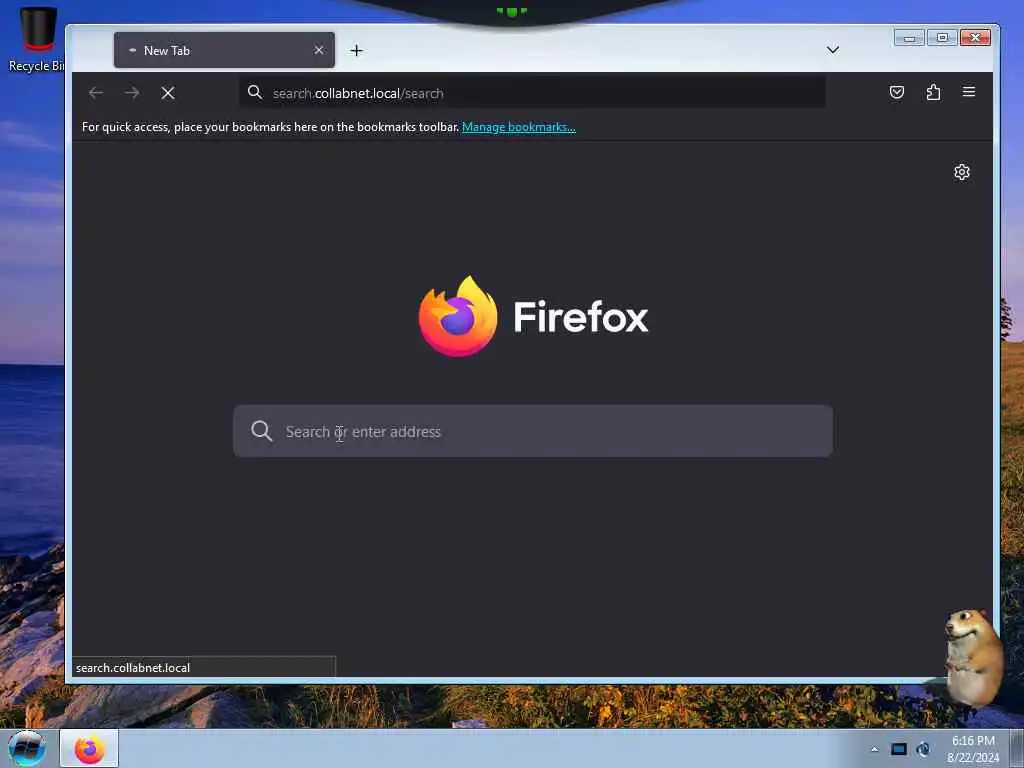
Task: Click the magnifier inside the page search box
Action: click(x=261, y=431)
